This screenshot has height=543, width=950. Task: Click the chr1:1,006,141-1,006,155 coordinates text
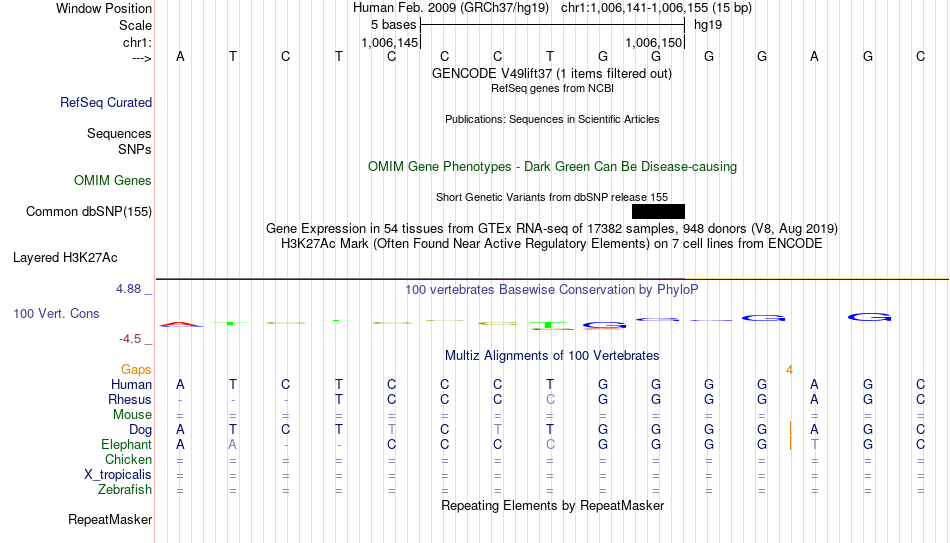tap(656, 8)
